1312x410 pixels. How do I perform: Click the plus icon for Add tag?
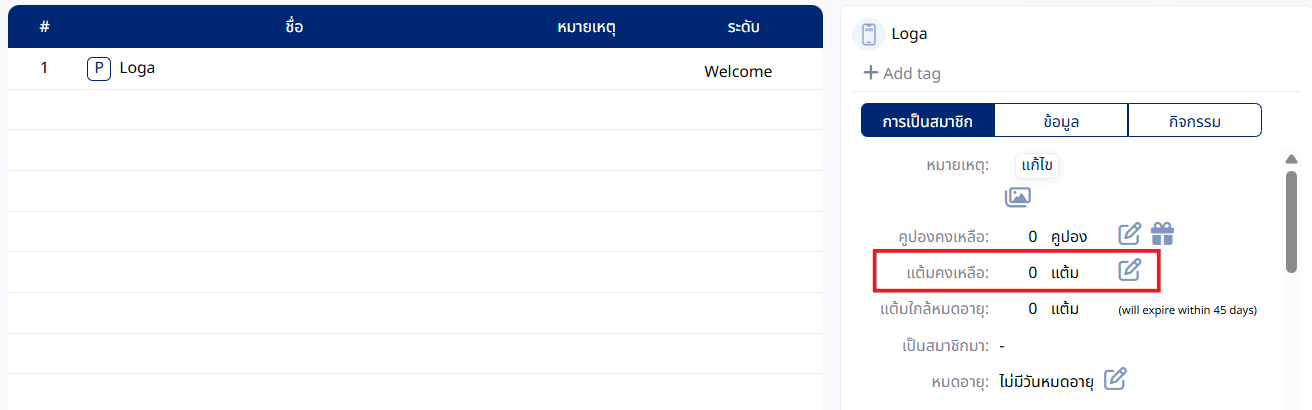[x=871, y=73]
